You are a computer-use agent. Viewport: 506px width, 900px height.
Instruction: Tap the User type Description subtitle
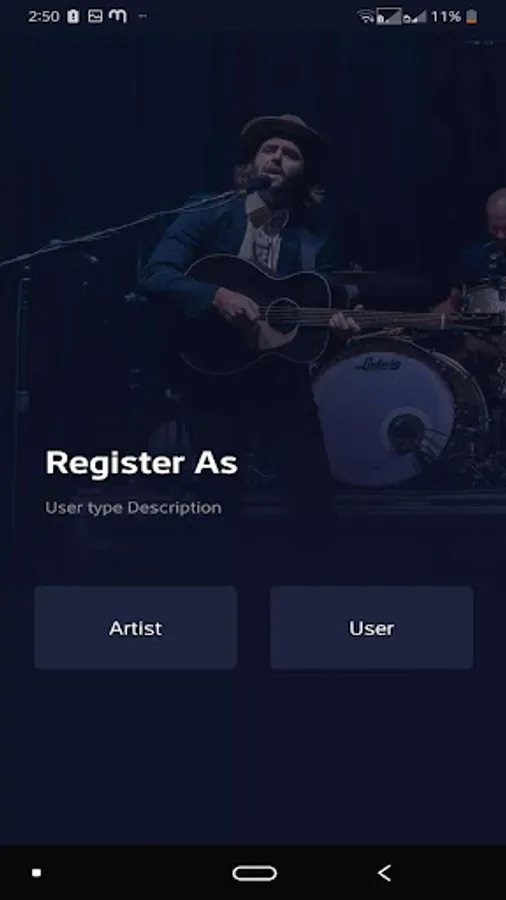click(133, 508)
